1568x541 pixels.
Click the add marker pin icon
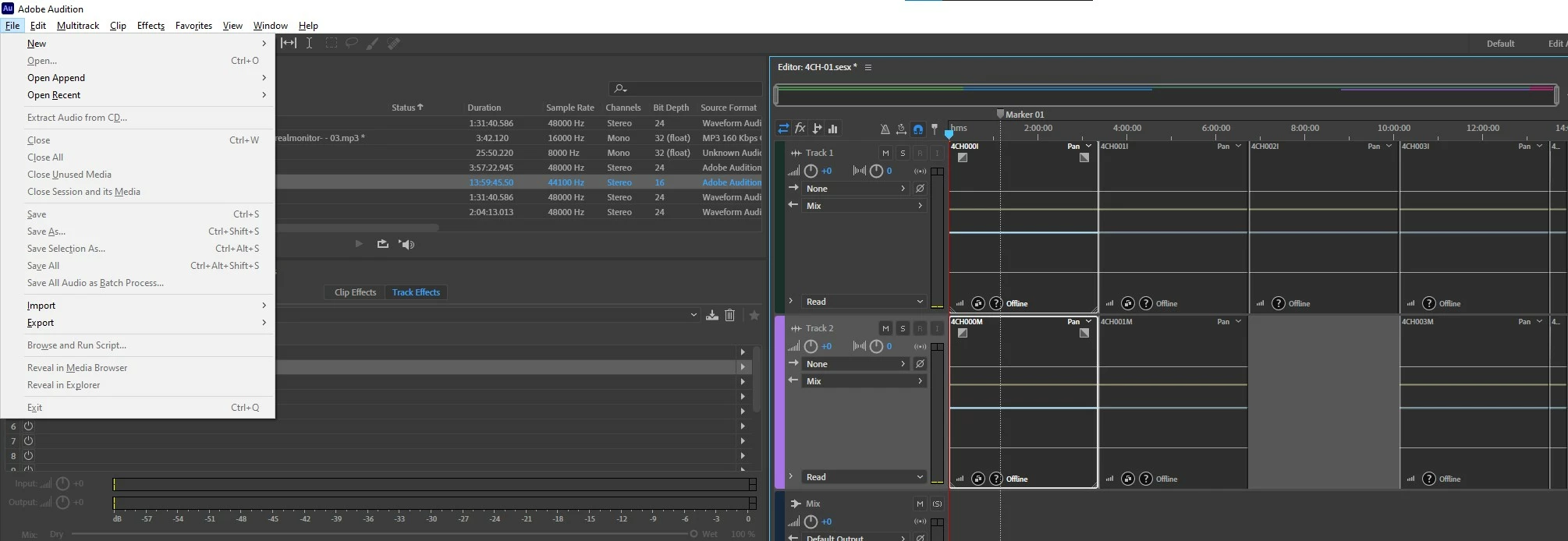(935, 129)
